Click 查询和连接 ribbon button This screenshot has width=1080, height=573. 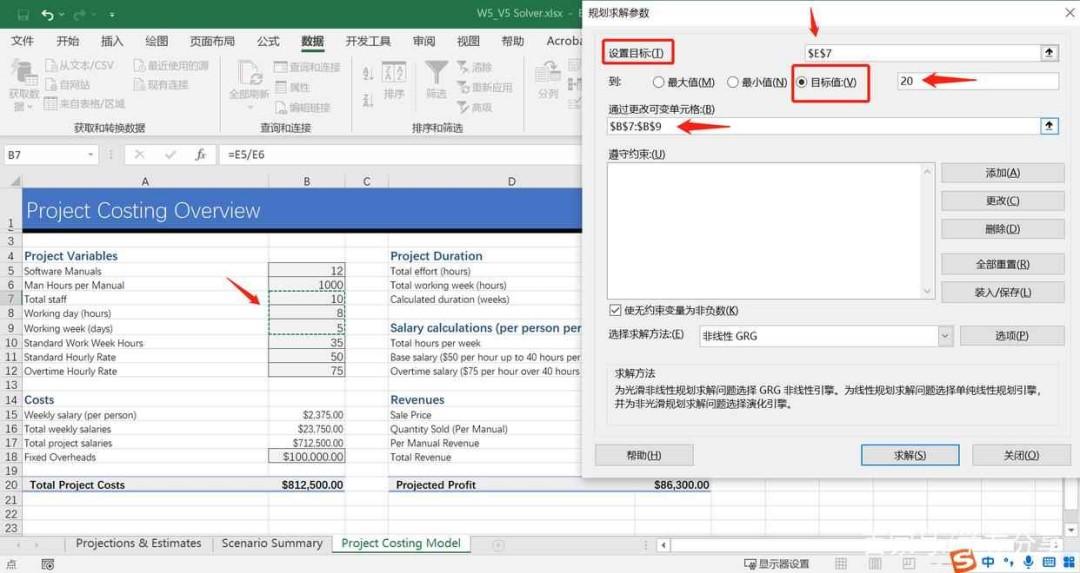coord(307,67)
